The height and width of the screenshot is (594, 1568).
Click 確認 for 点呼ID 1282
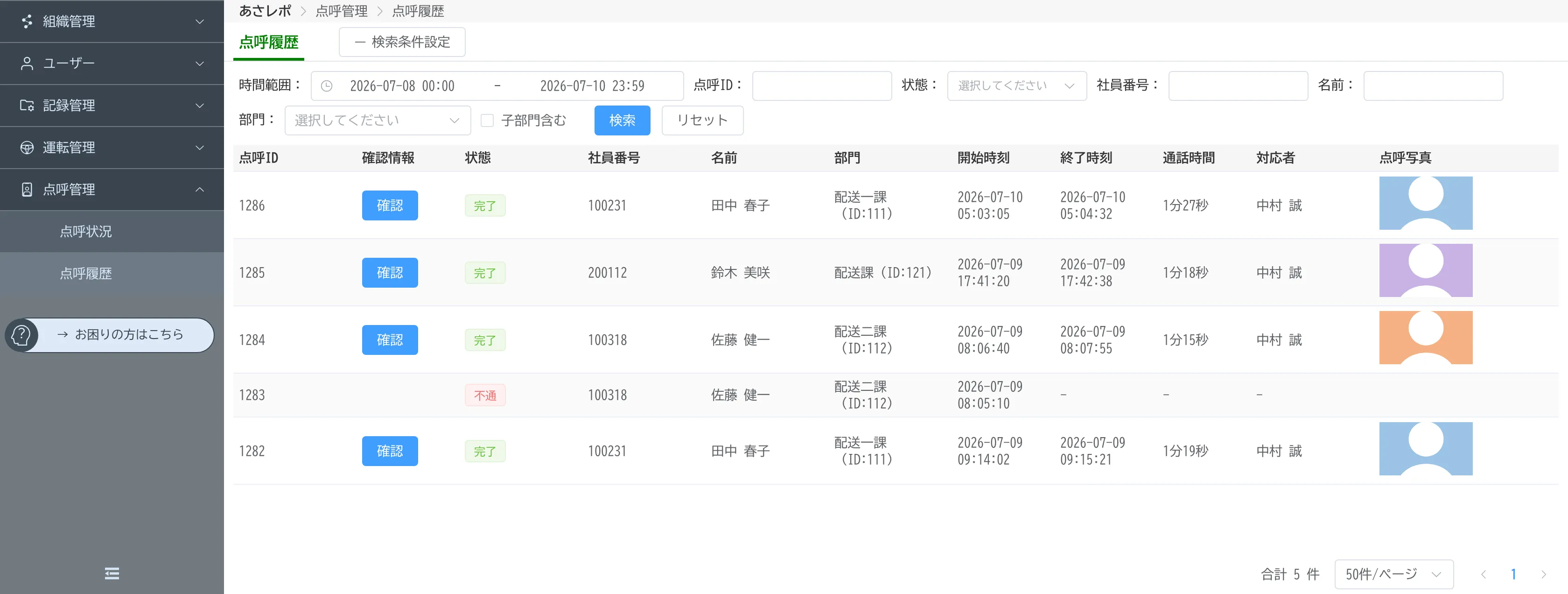click(390, 452)
